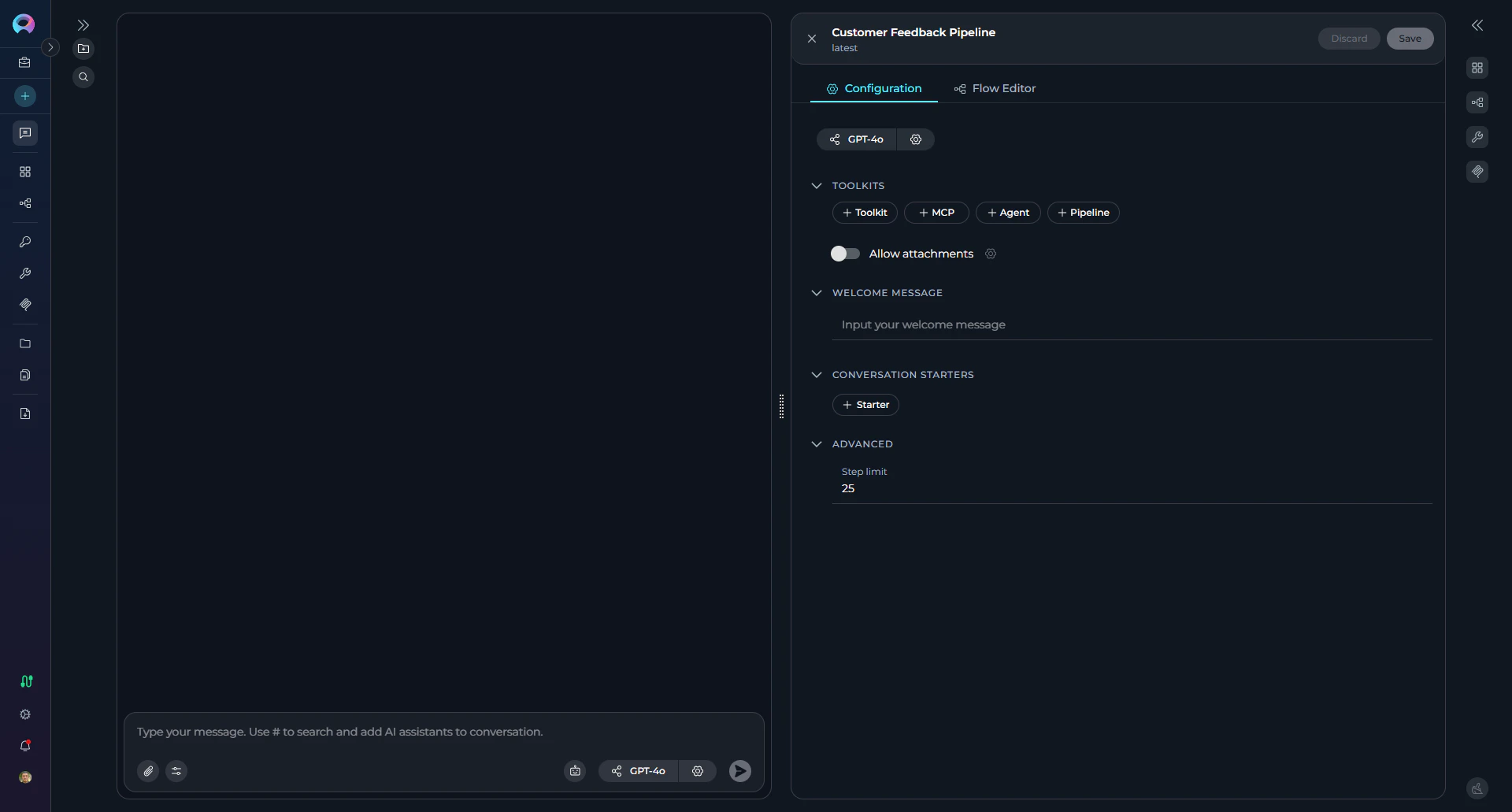Open notifications bell at bottom of sidebar
Viewport: 1512px width, 812px height.
tap(24, 746)
